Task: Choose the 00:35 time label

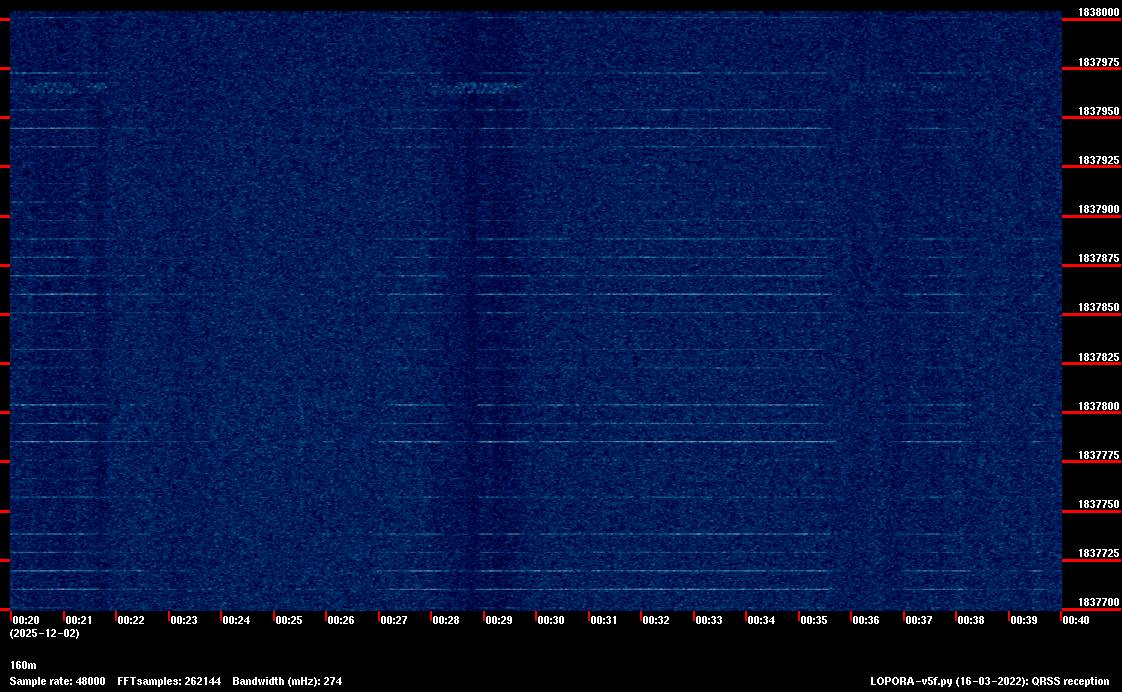Action: 814,620
